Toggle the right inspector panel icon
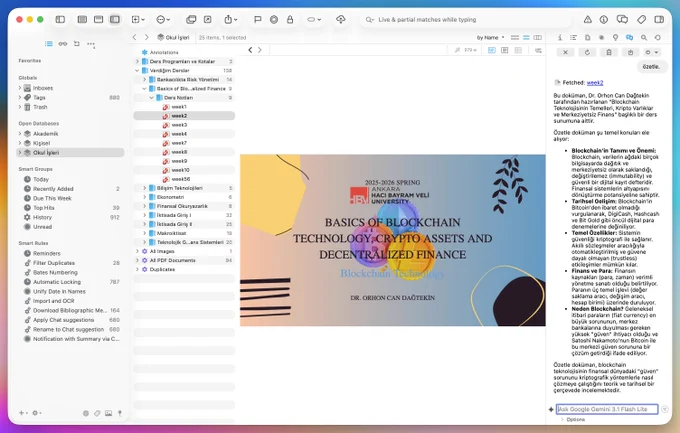 659,20
